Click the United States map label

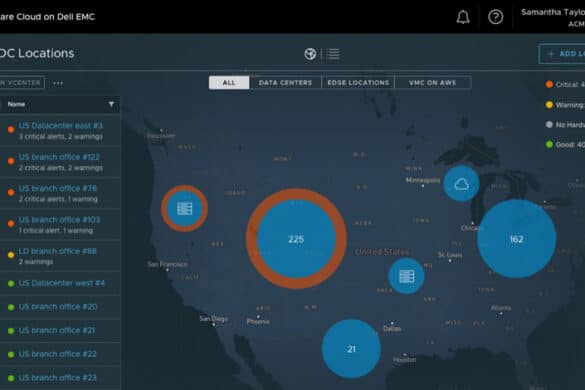click(382, 252)
